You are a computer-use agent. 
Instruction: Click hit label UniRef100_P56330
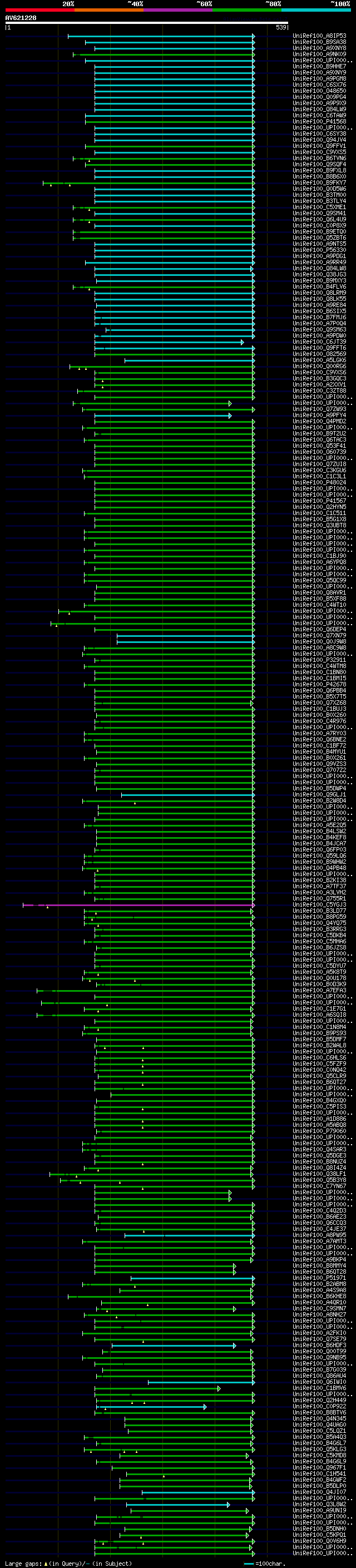319,250
